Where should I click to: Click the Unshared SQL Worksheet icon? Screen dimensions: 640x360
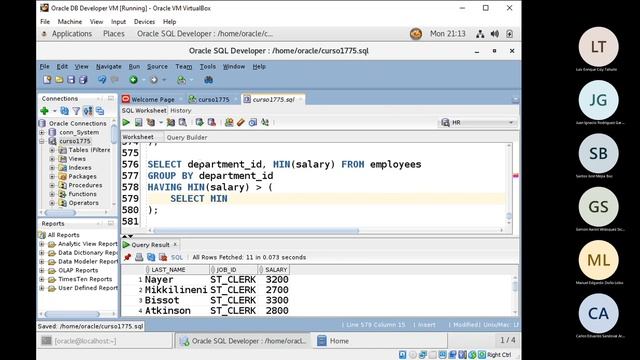[x=229, y=122]
